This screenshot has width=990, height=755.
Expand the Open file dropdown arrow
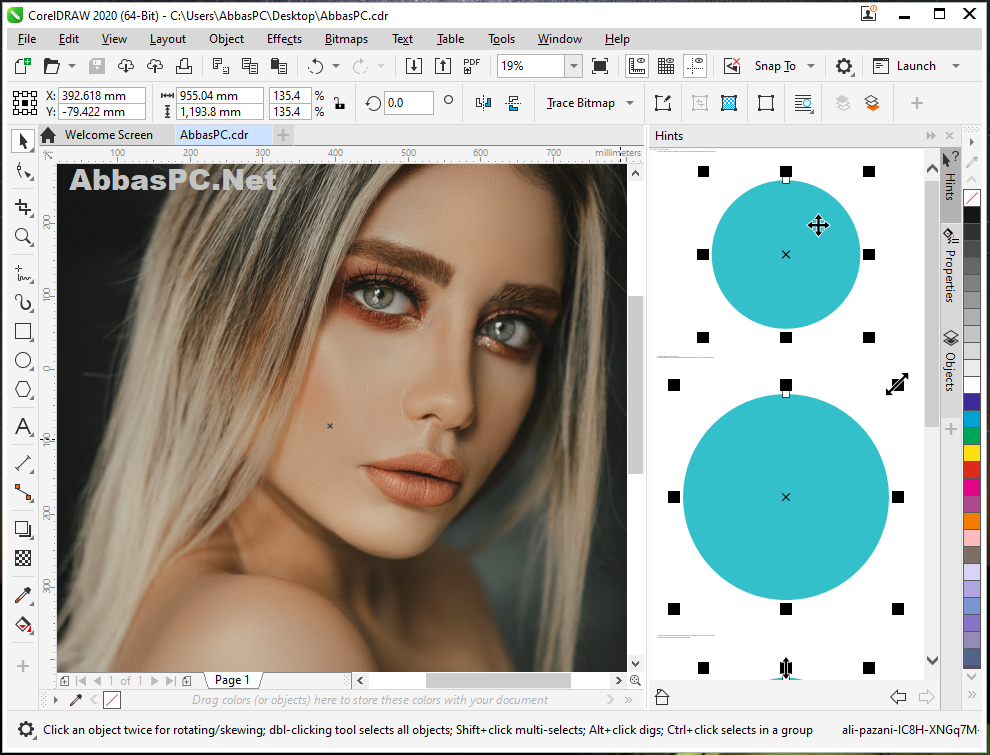71,66
